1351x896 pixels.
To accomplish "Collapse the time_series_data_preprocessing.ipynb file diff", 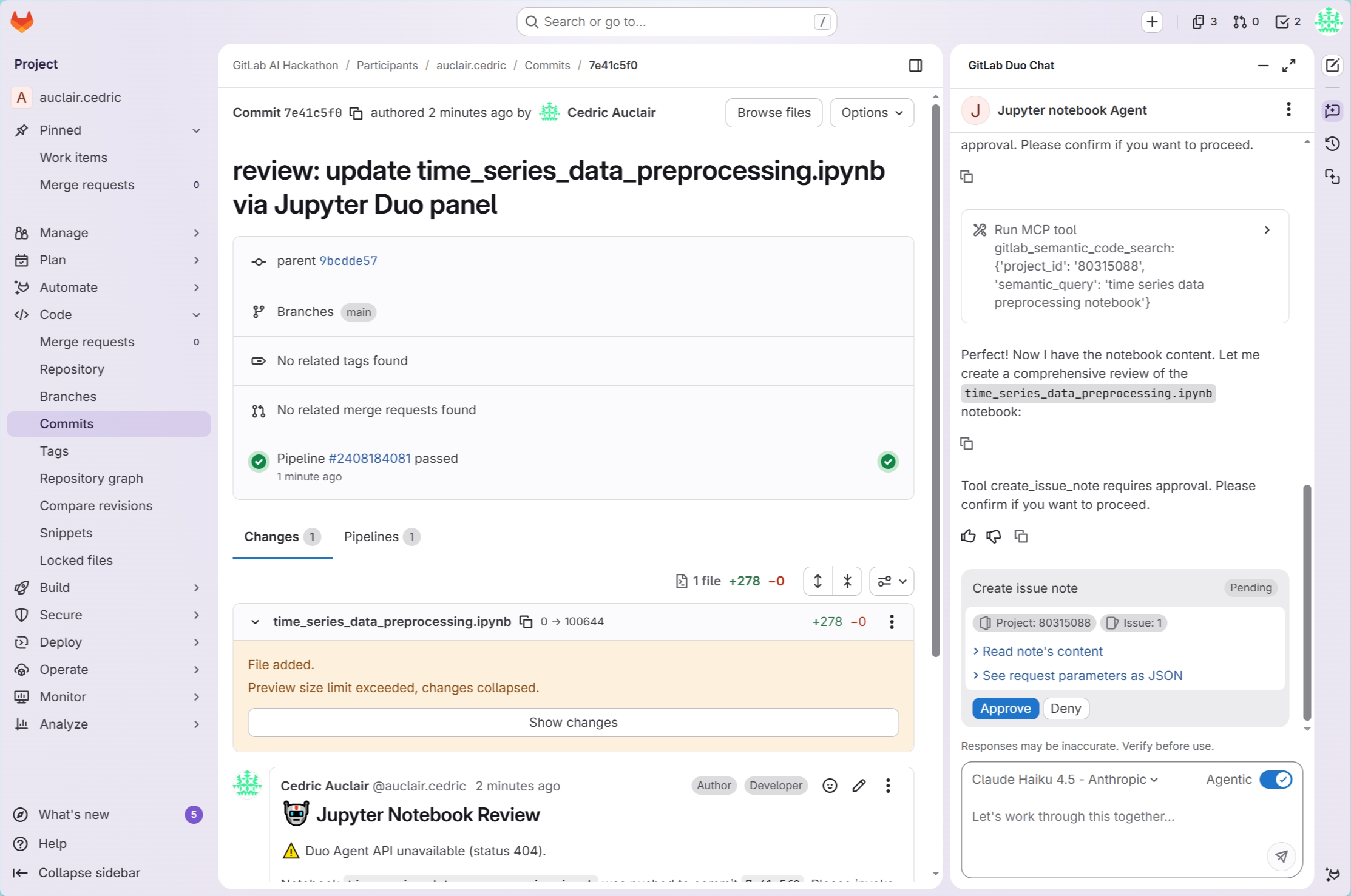I will click(255, 622).
